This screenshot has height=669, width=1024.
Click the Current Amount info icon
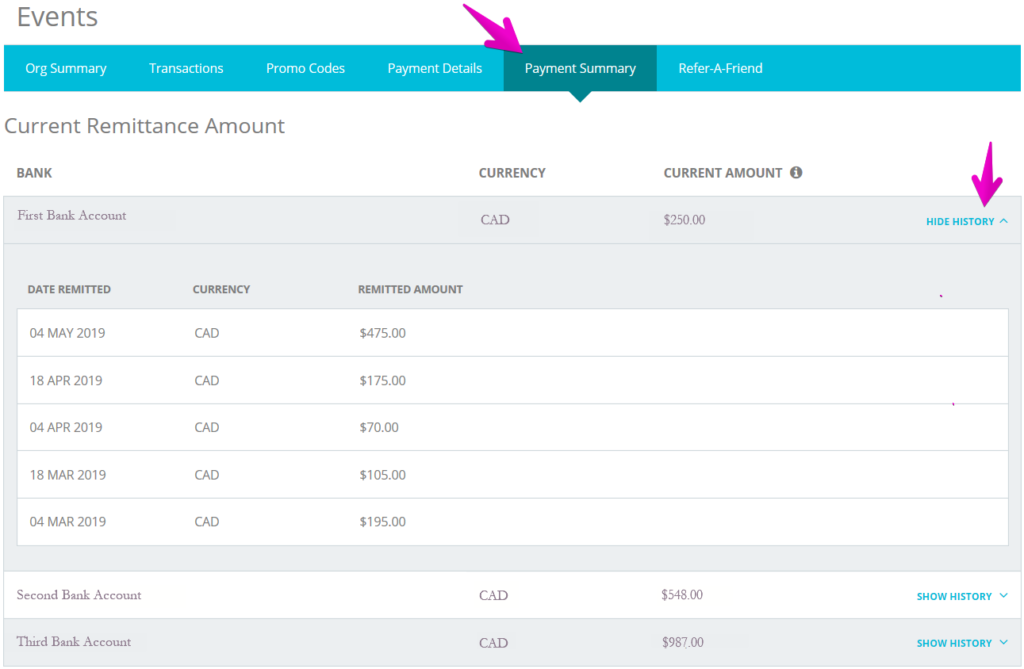pyautogui.click(x=796, y=172)
